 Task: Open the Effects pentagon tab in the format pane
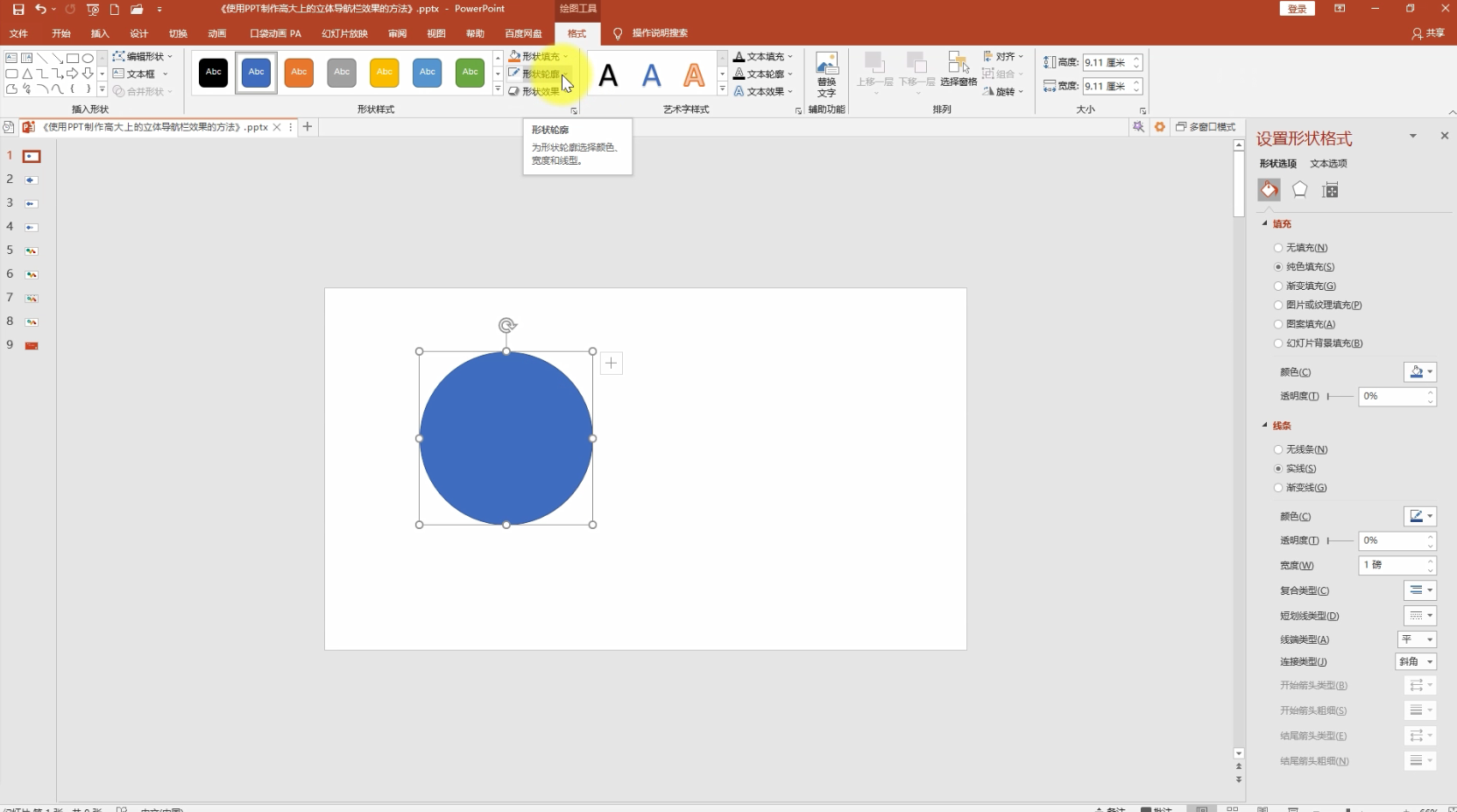click(x=1299, y=190)
